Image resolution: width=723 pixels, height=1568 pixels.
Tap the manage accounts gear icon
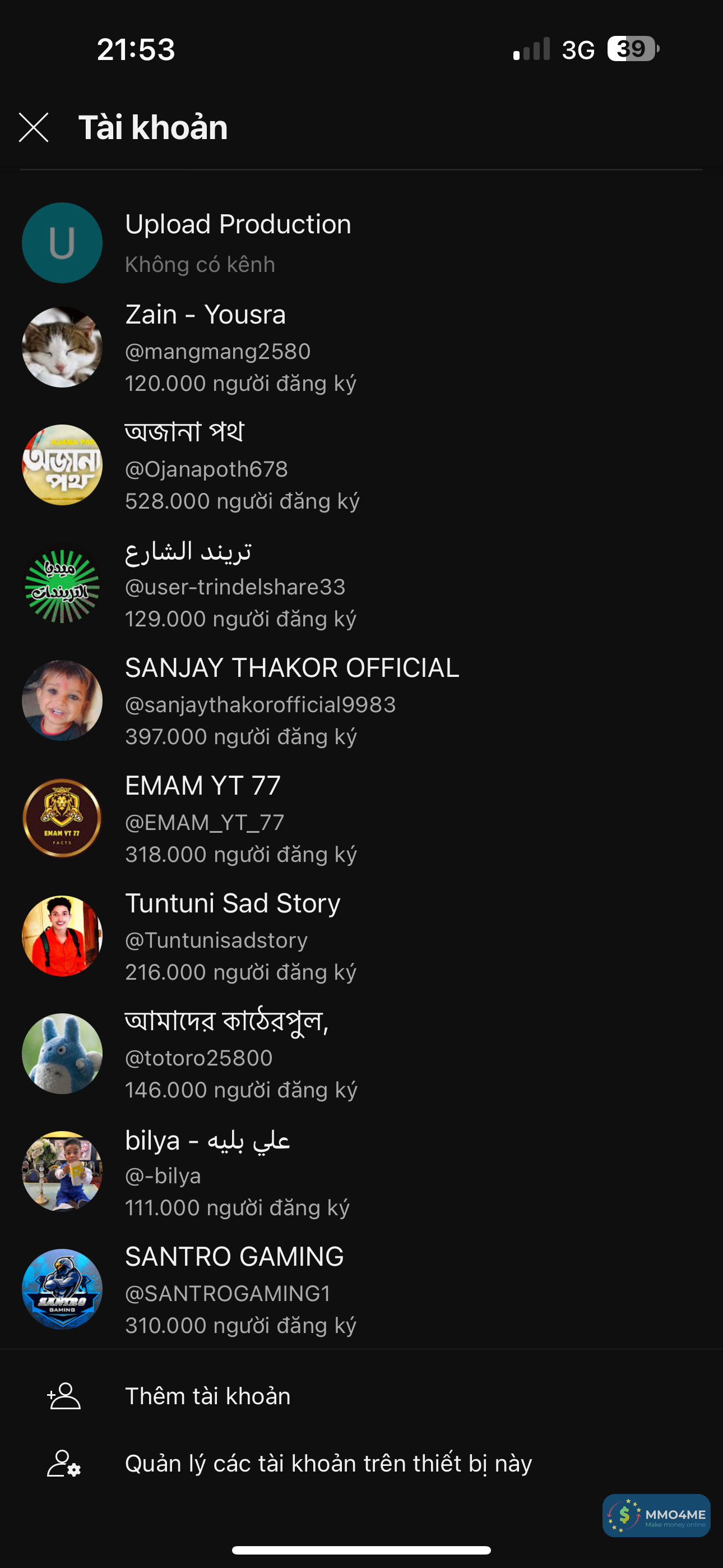[64, 1464]
